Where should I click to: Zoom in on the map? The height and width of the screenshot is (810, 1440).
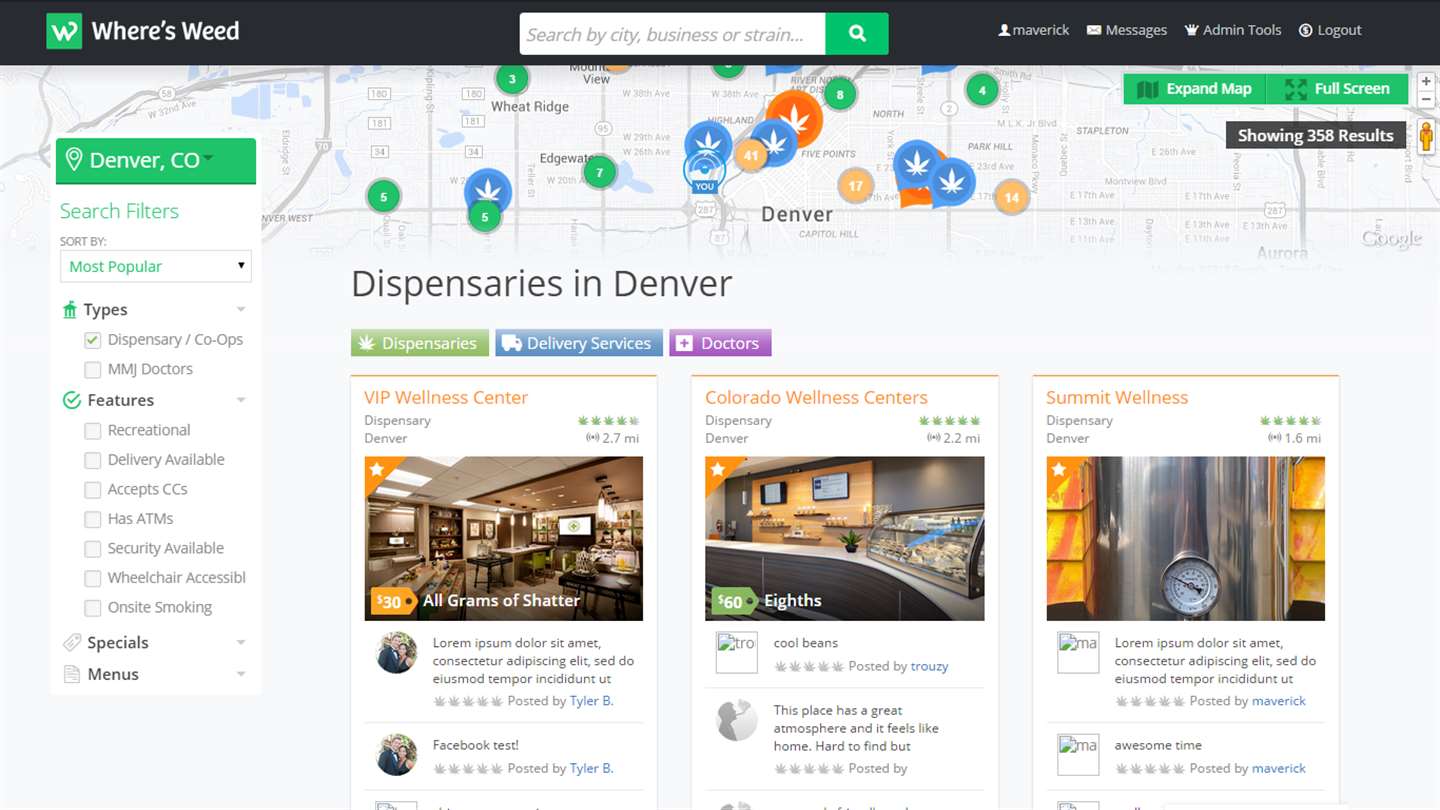[1427, 81]
